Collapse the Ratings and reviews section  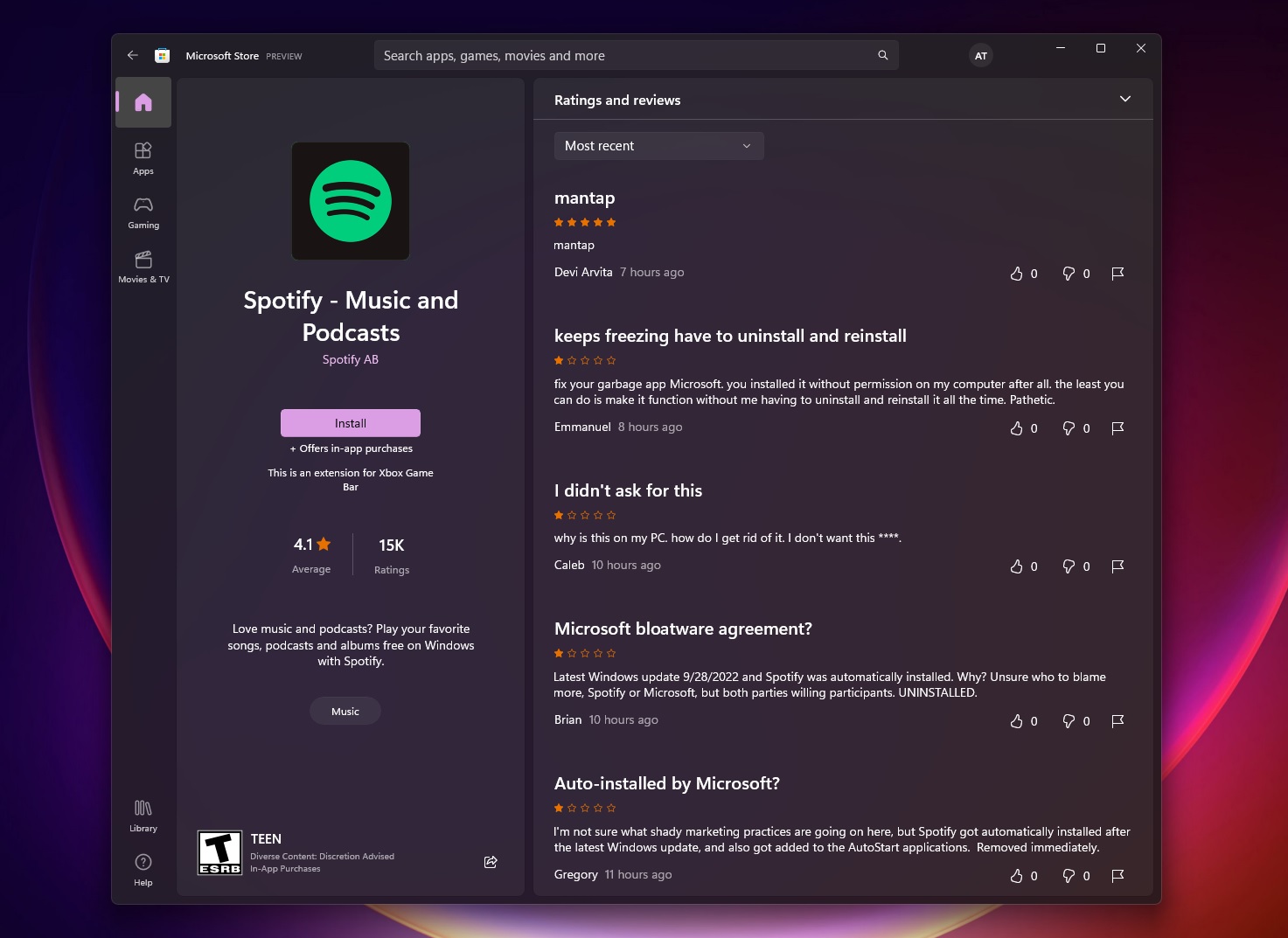tap(1125, 99)
